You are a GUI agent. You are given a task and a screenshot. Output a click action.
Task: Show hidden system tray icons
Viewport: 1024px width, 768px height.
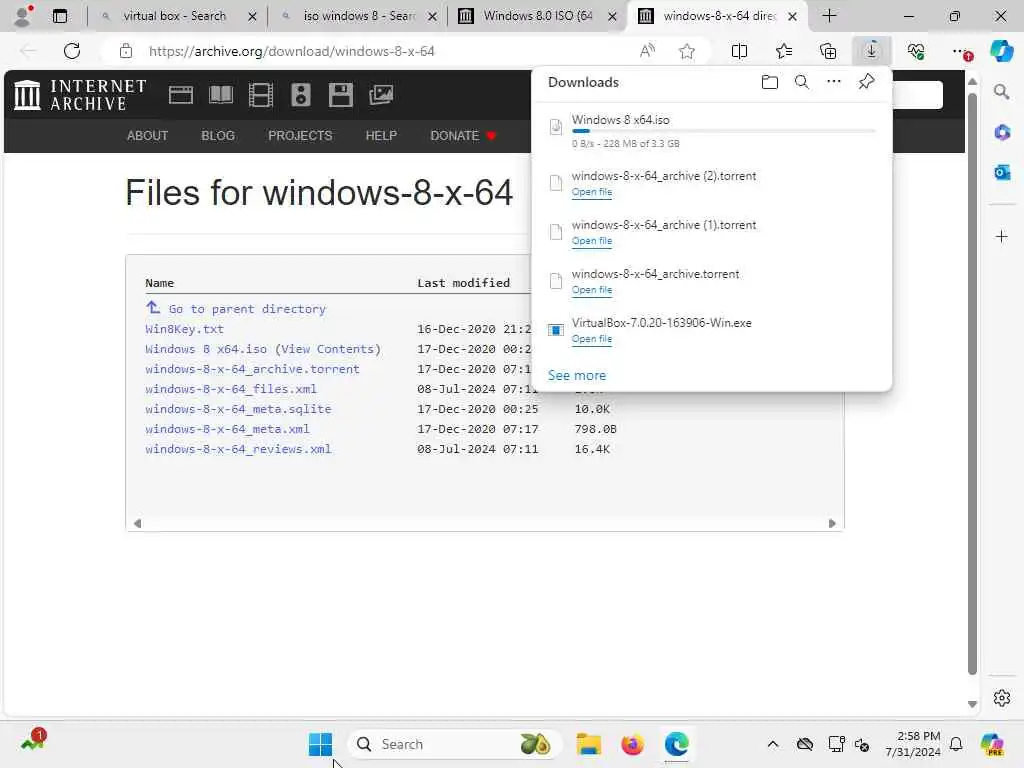coord(773,744)
